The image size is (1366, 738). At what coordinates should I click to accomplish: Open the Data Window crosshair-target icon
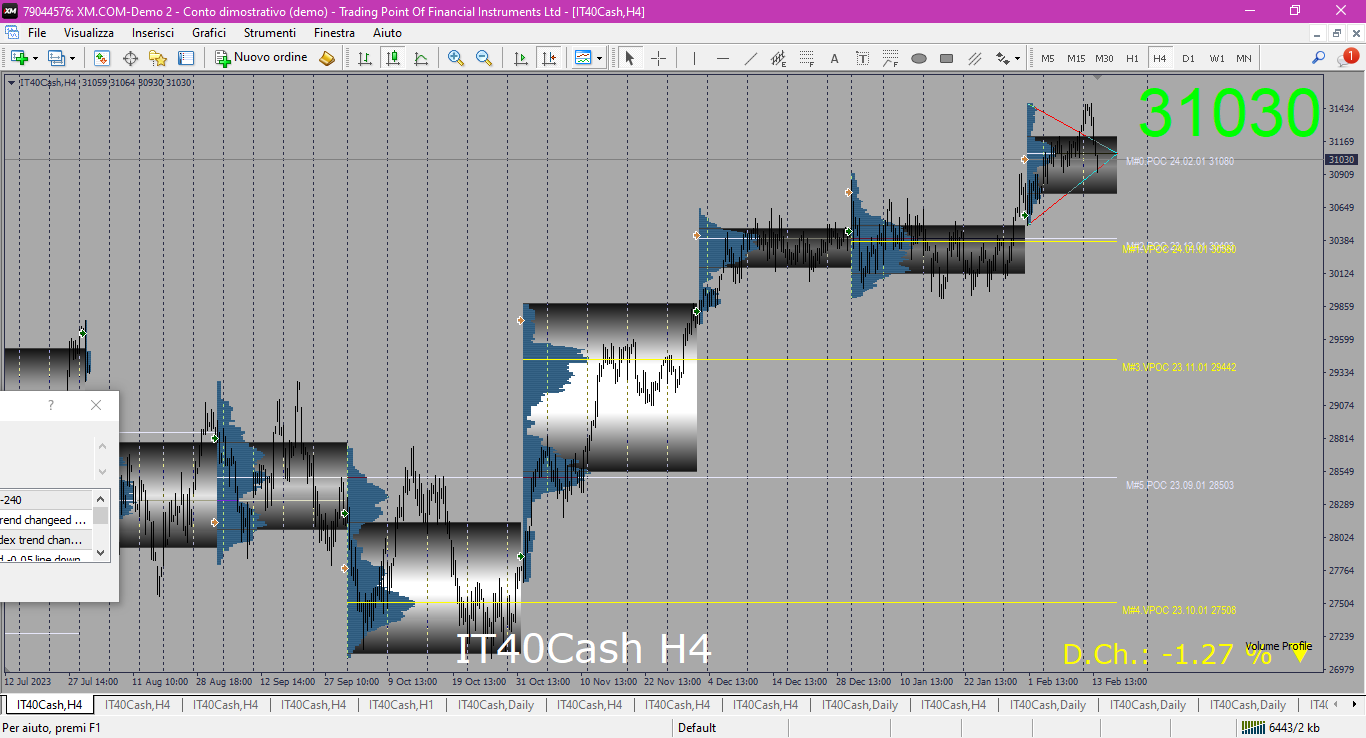point(130,58)
